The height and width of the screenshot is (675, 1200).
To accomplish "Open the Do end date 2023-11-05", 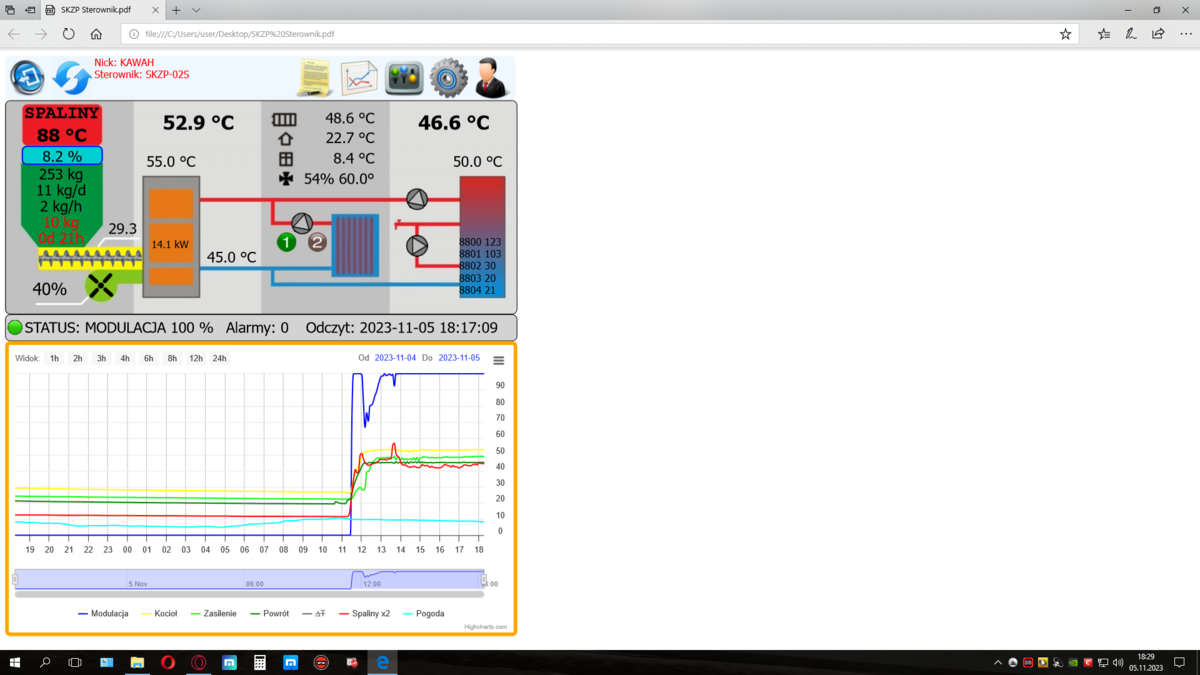I will click(x=459, y=358).
